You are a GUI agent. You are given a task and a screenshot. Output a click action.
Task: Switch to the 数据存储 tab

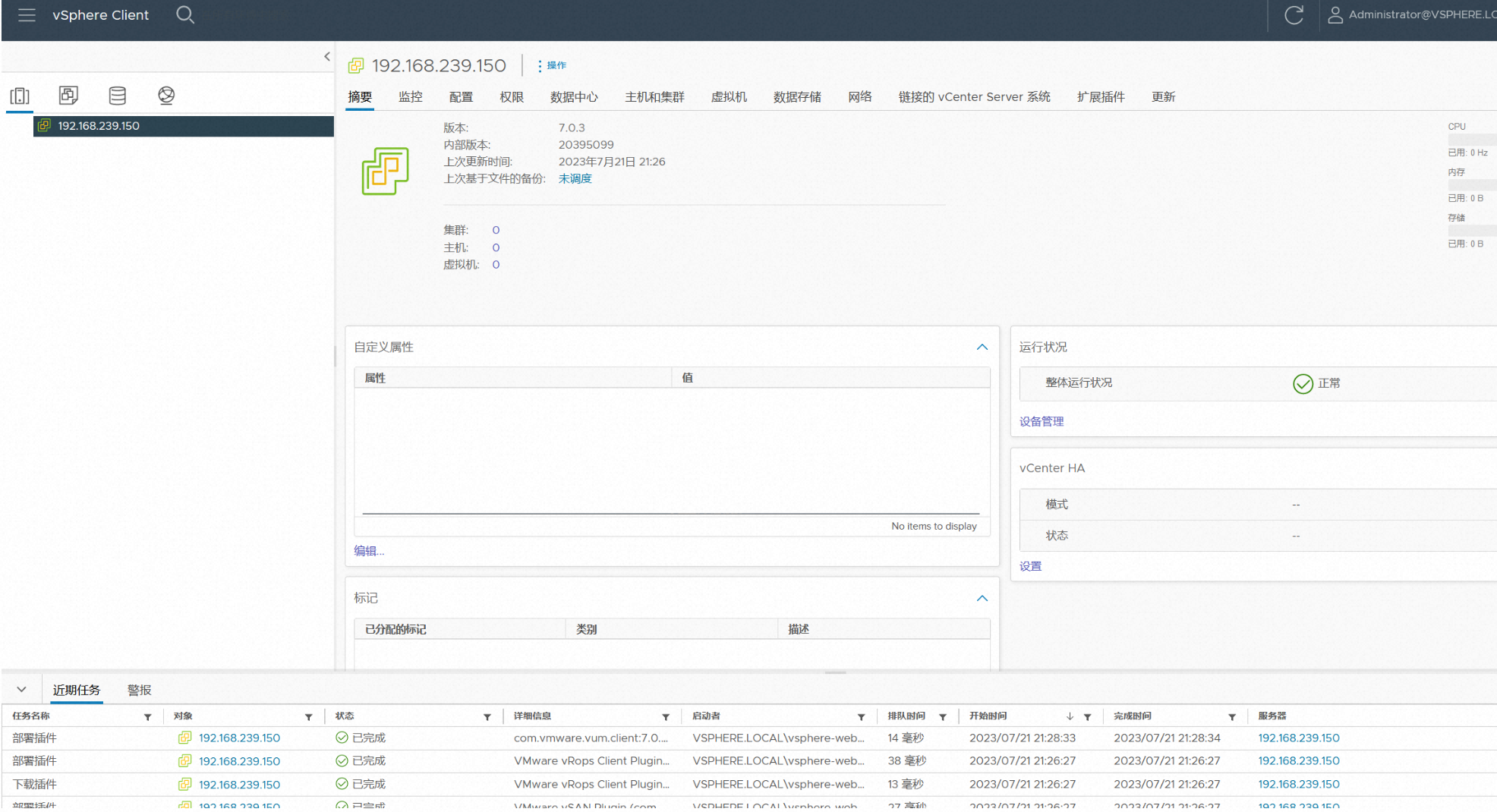click(x=797, y=96)
